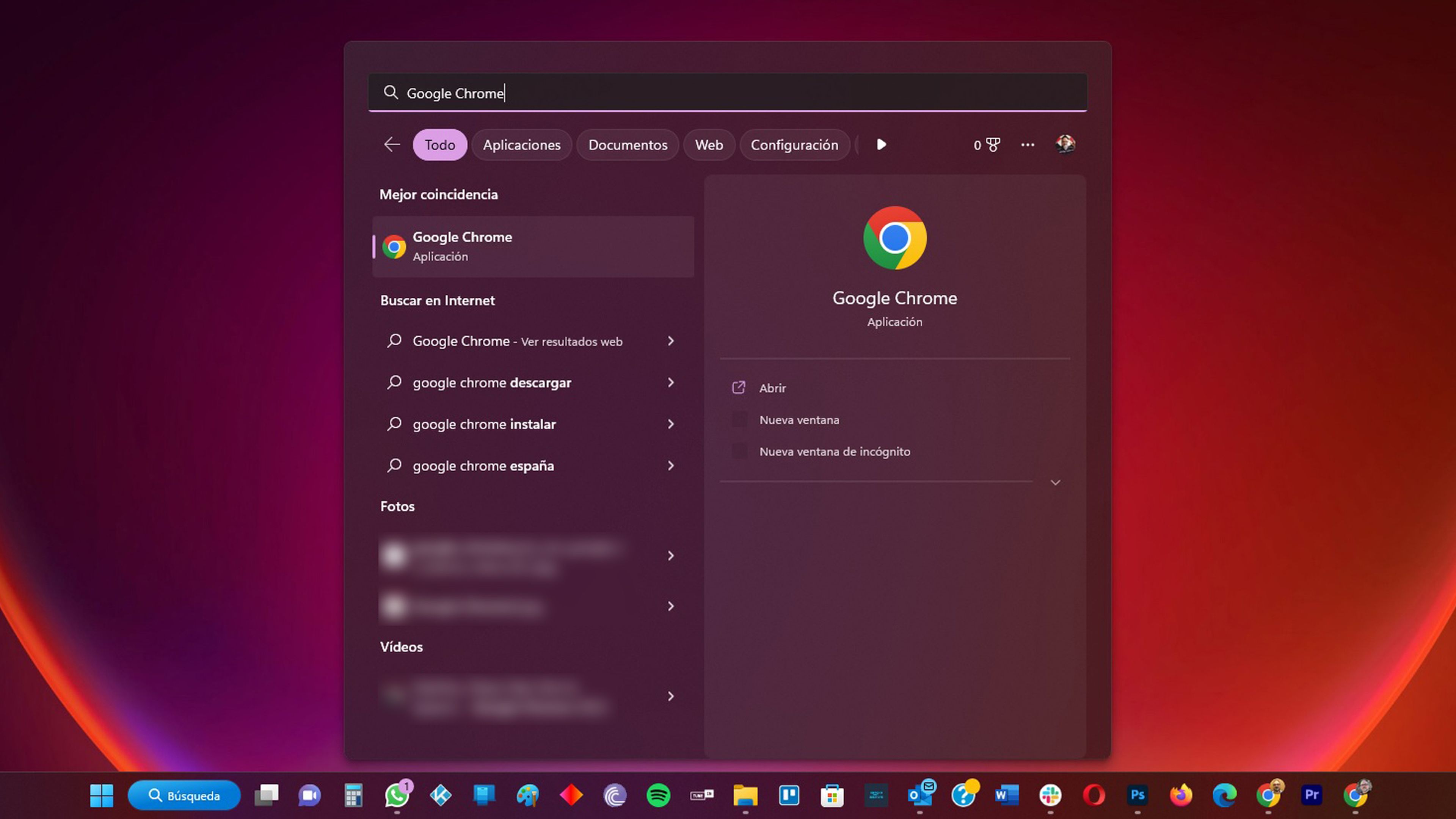The width and height of the screenshot is (1456, 819).
Task: Click the user profile avatar
Action: [1065, 144]
